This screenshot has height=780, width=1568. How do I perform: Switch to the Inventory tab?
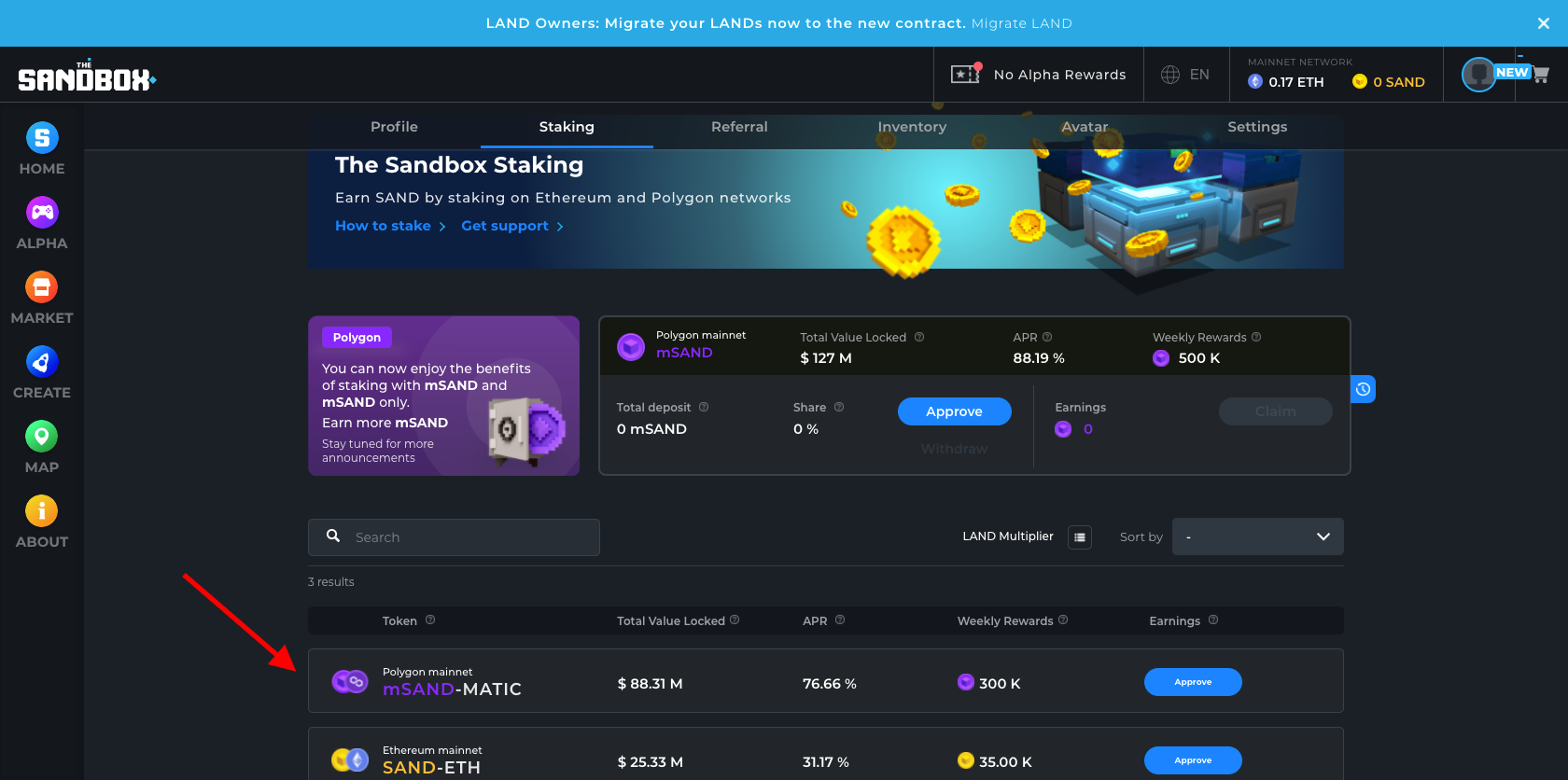[912, 127]
